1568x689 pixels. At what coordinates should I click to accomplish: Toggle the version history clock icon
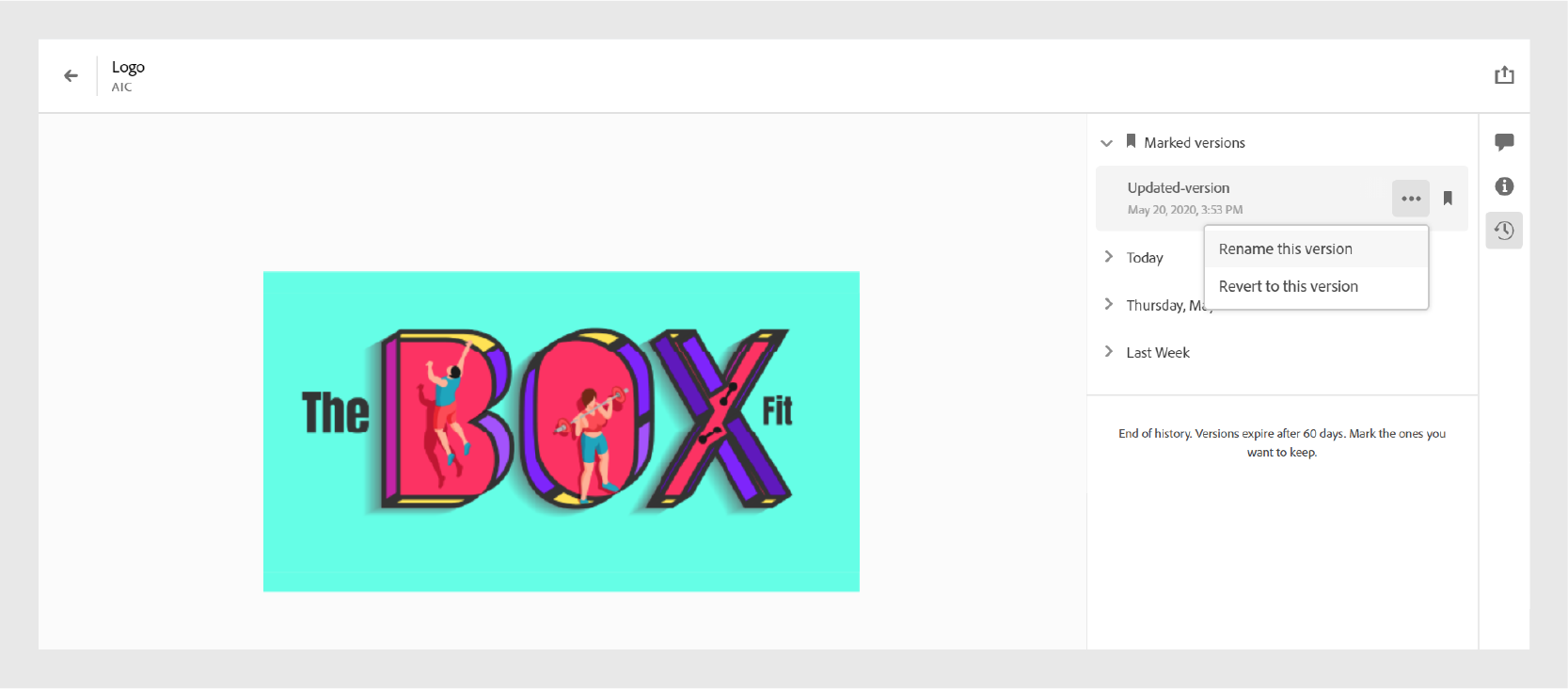1504,231
